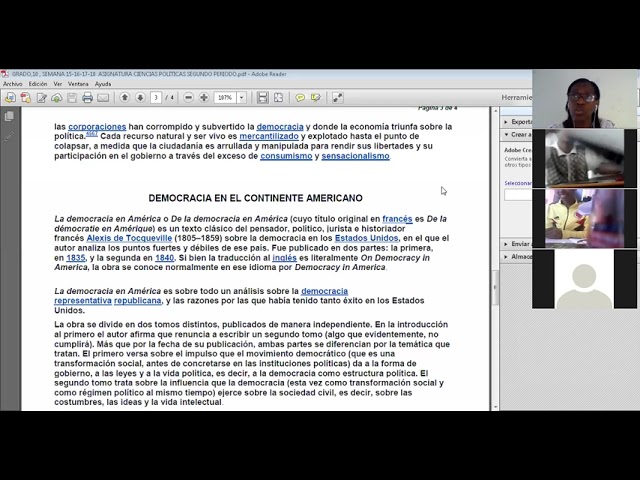Open the Estados Unidos link
Viewport: 640px width, 480px height.
(x=367, y=238)
